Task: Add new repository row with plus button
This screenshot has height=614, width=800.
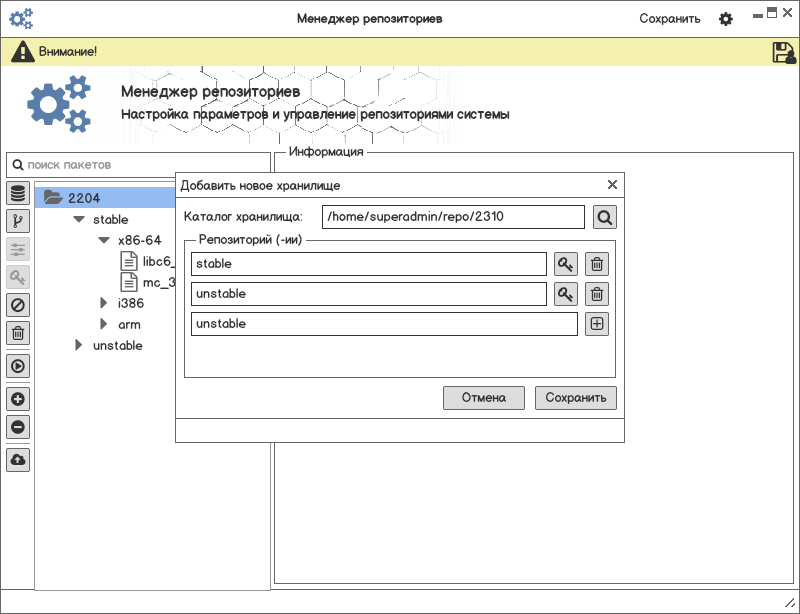Action: (597, 324)
